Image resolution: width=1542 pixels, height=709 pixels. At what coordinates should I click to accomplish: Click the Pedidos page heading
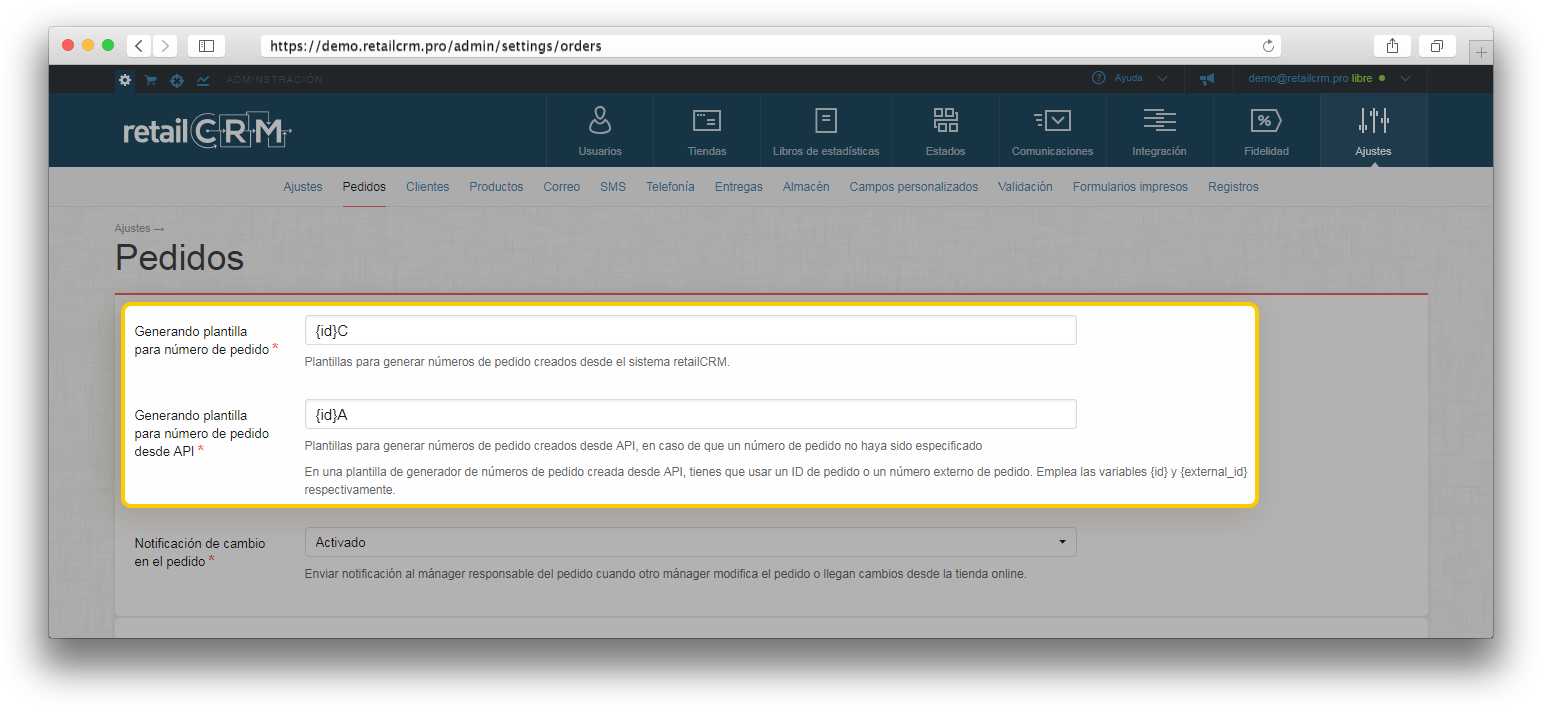point(180,258)
